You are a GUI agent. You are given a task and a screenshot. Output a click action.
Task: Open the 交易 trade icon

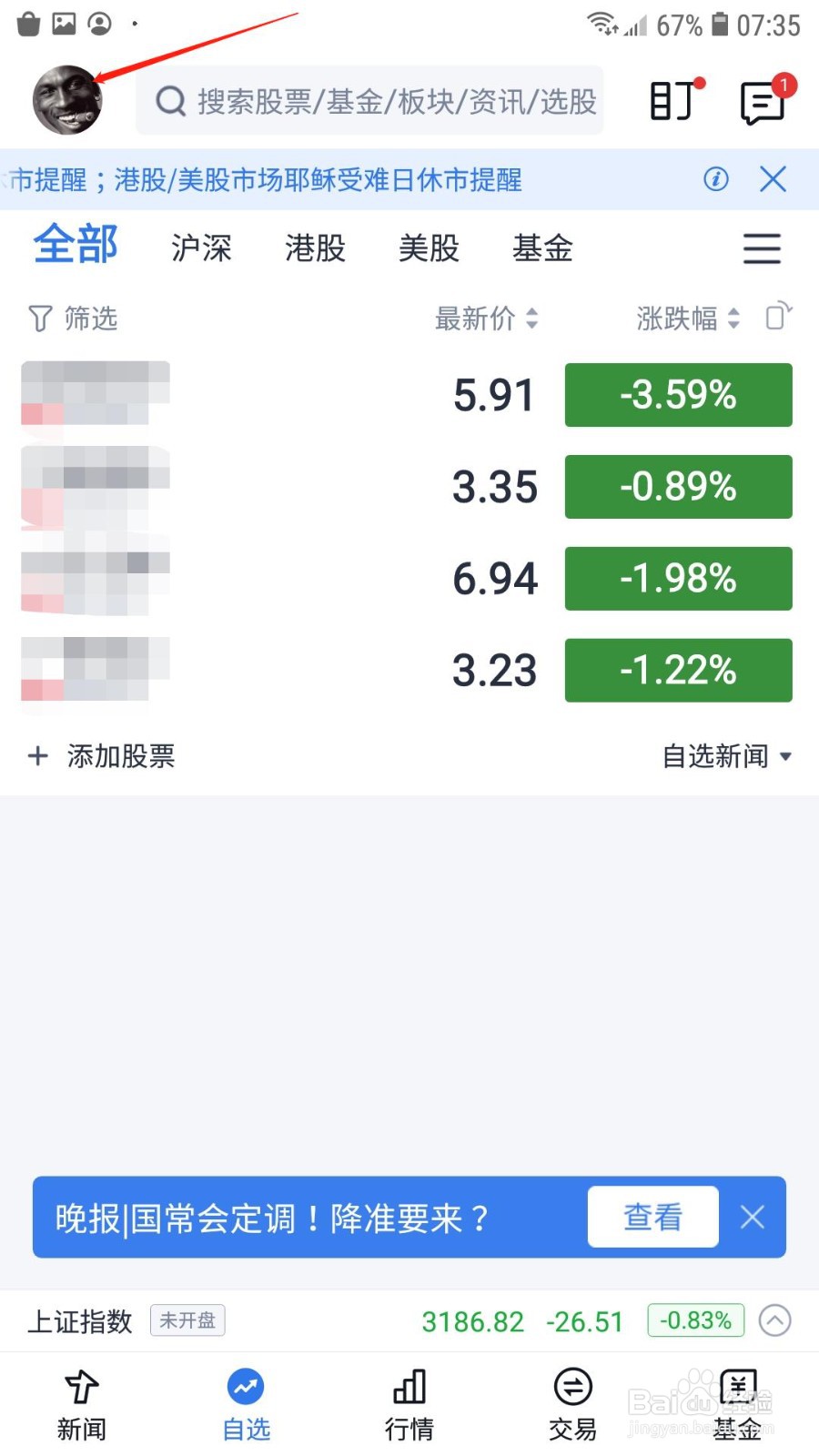click(x=572, y=1405)
